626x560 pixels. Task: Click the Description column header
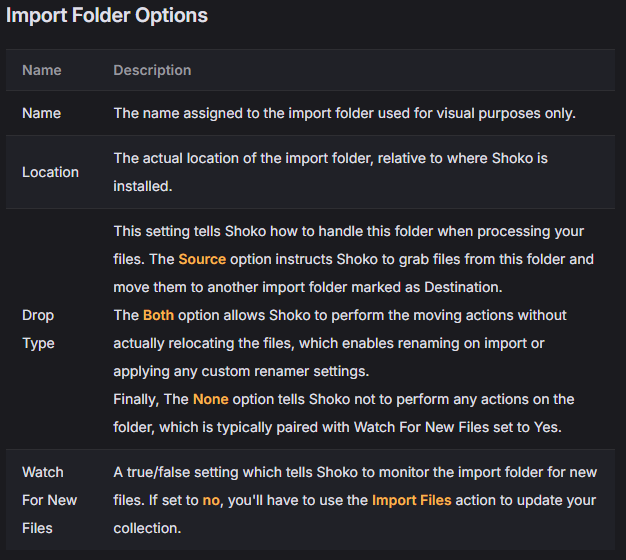point(152,70)
